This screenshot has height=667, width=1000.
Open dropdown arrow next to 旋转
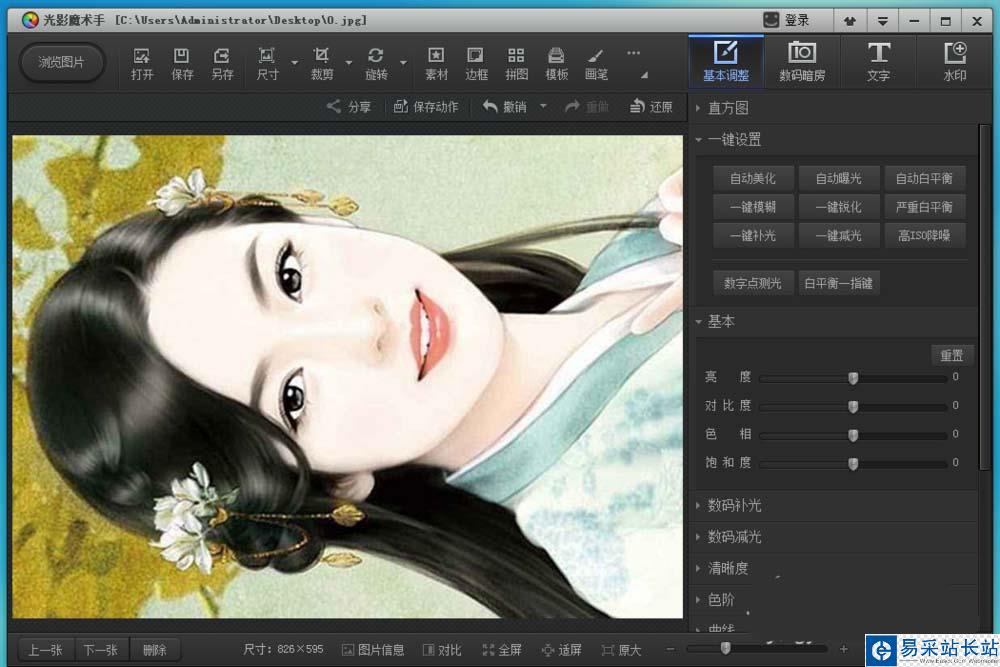tap(403, 63)
